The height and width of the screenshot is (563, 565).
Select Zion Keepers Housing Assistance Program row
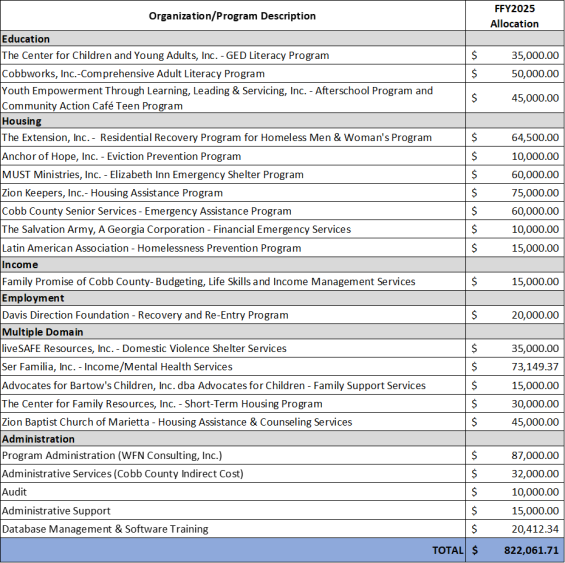112,193
